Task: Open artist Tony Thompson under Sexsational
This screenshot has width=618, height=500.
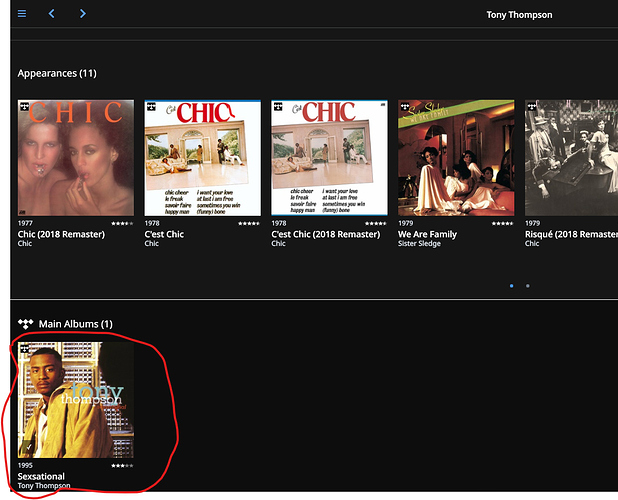Action: point(44,486)
